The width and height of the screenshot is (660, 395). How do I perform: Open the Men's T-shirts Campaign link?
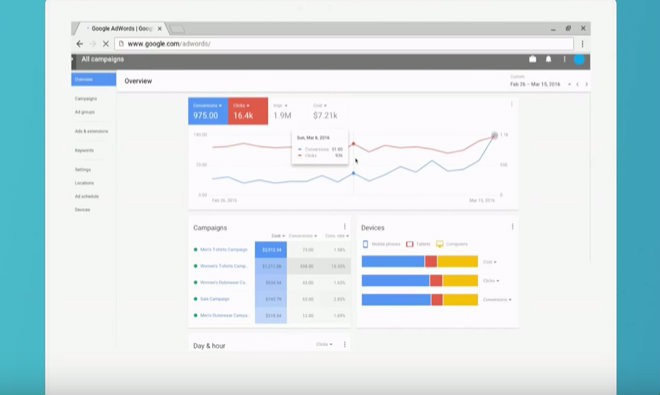224,250
